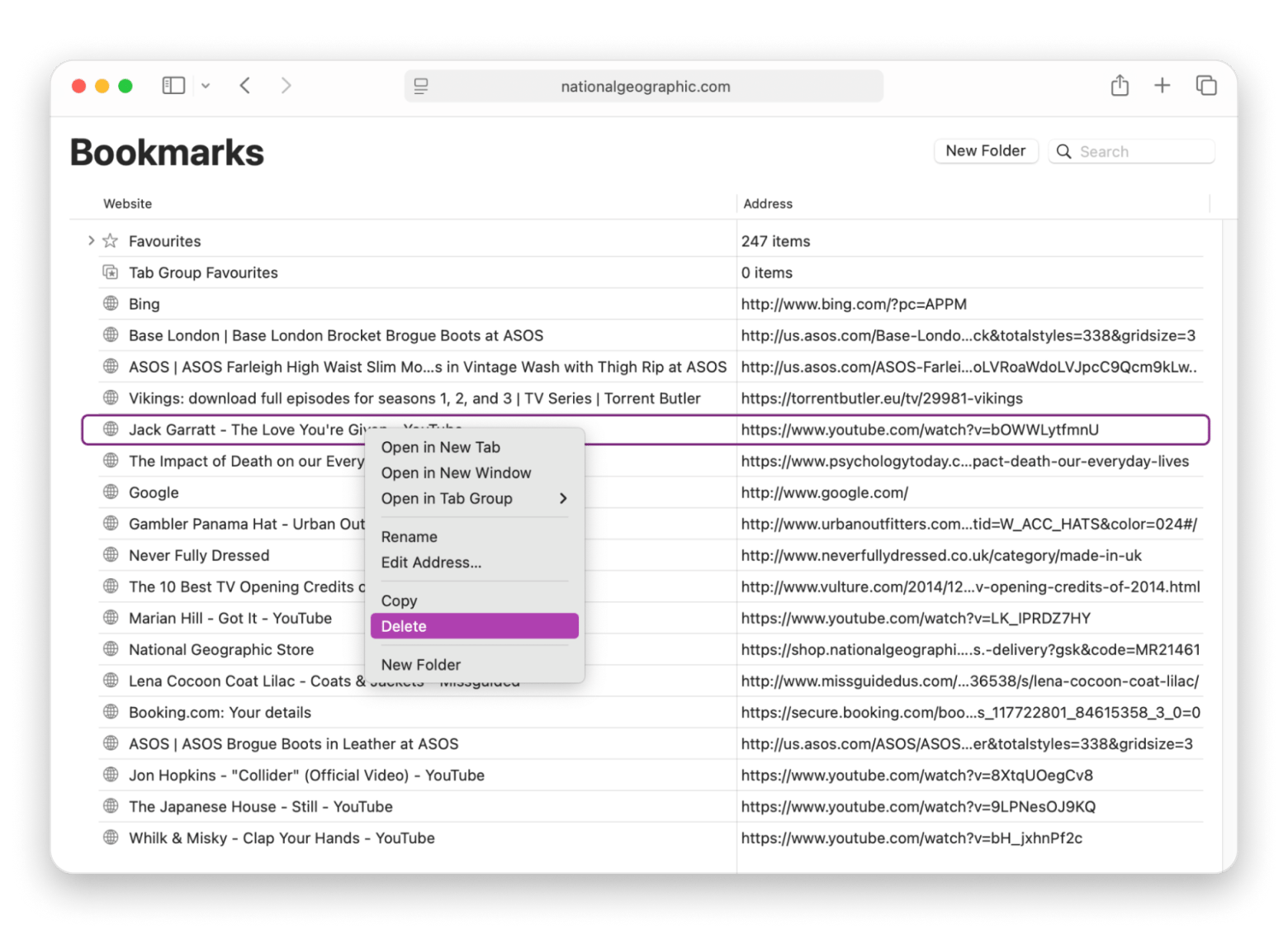Choose Edit Address… in context menu
This screenshot has width=1288, height=940.
coord(431,563)
